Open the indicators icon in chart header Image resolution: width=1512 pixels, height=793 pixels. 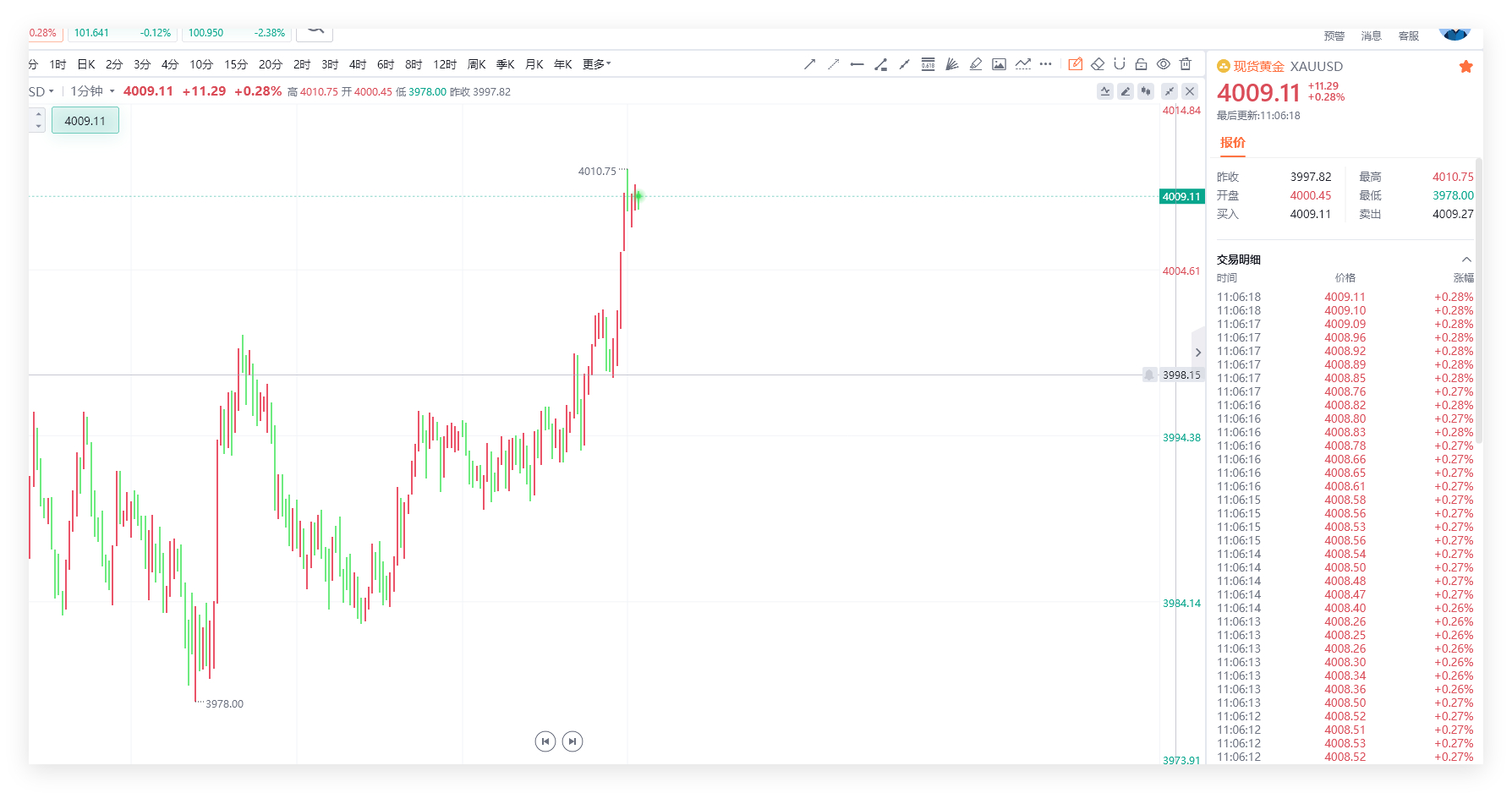[x=1104, y=91]
